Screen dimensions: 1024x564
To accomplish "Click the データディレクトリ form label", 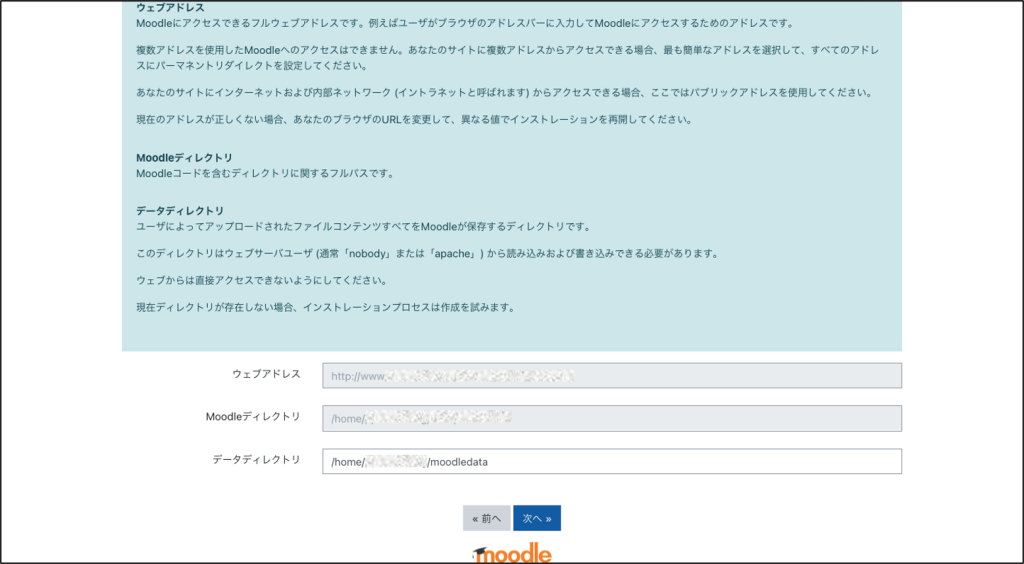I will pos(257,460).
